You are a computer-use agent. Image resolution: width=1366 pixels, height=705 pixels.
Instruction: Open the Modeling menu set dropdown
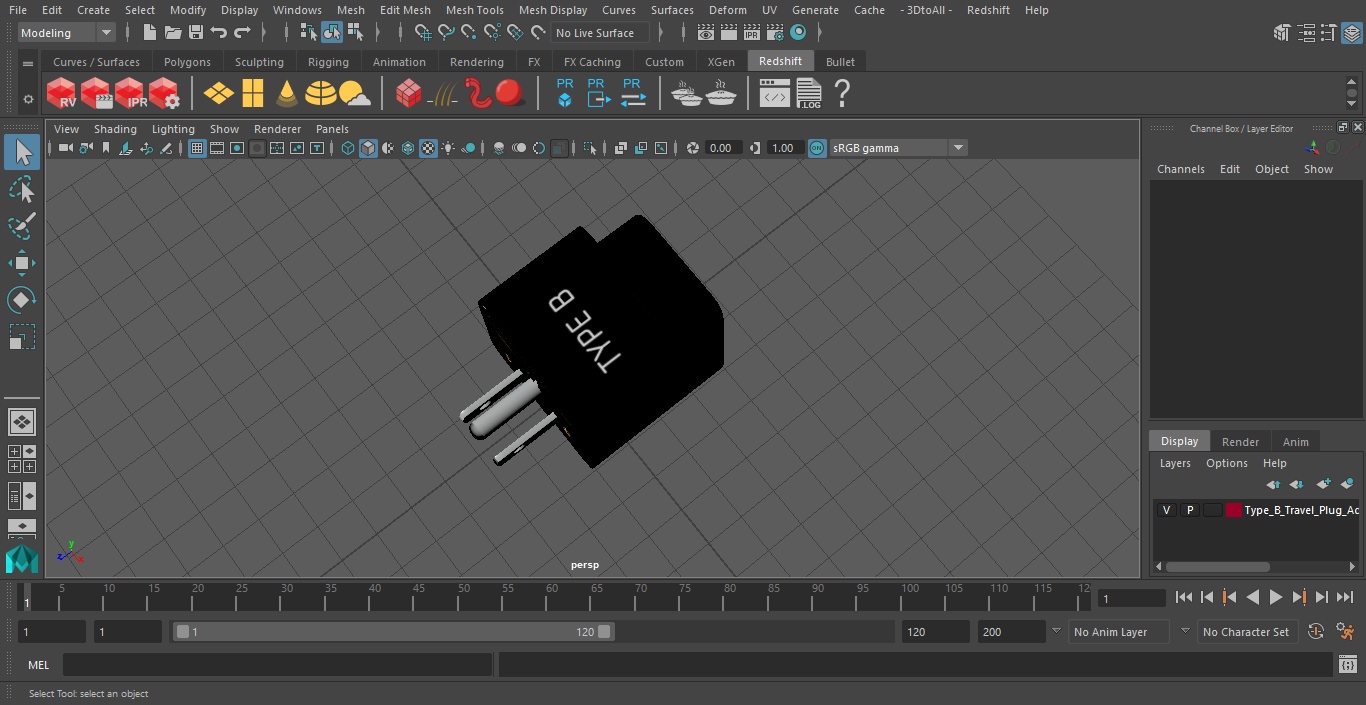pos(67,33)
